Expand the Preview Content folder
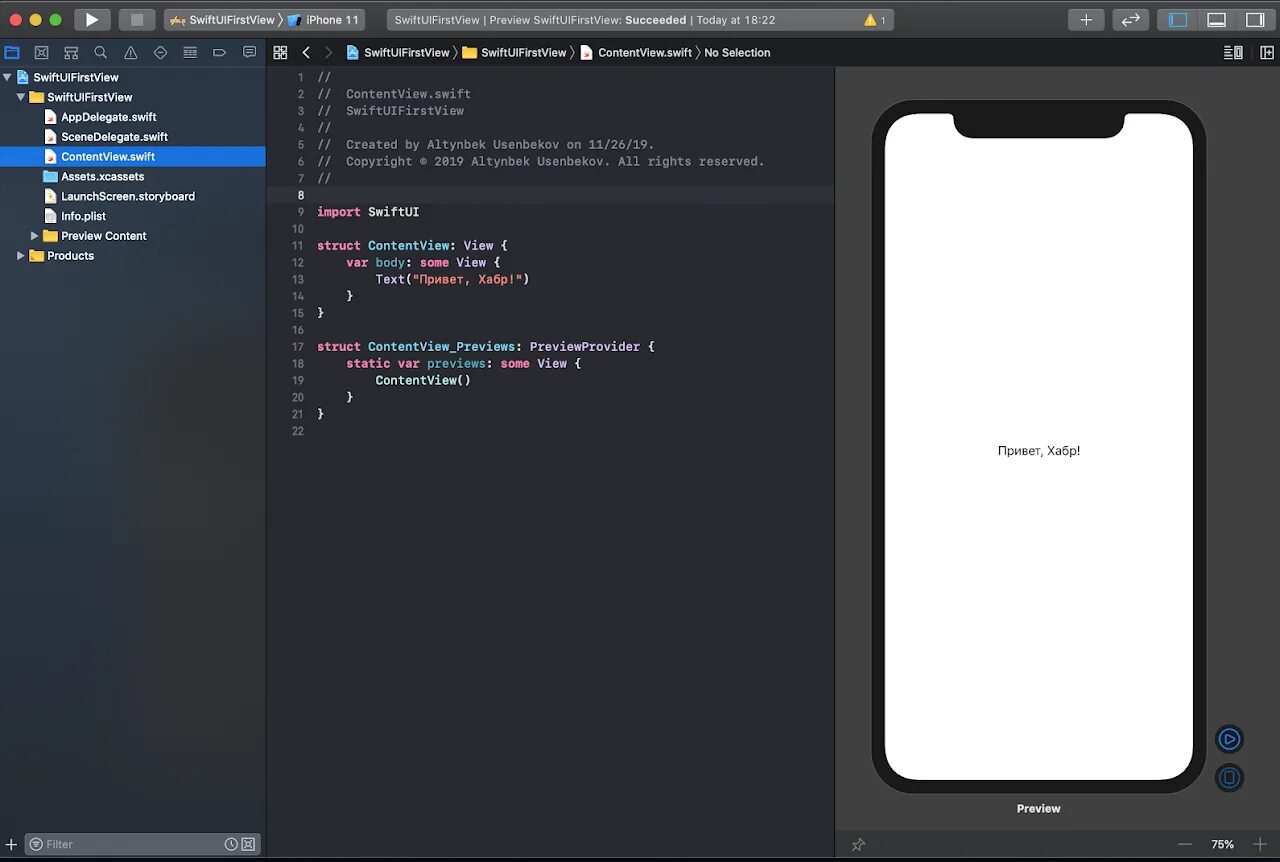 coord(34,236)
